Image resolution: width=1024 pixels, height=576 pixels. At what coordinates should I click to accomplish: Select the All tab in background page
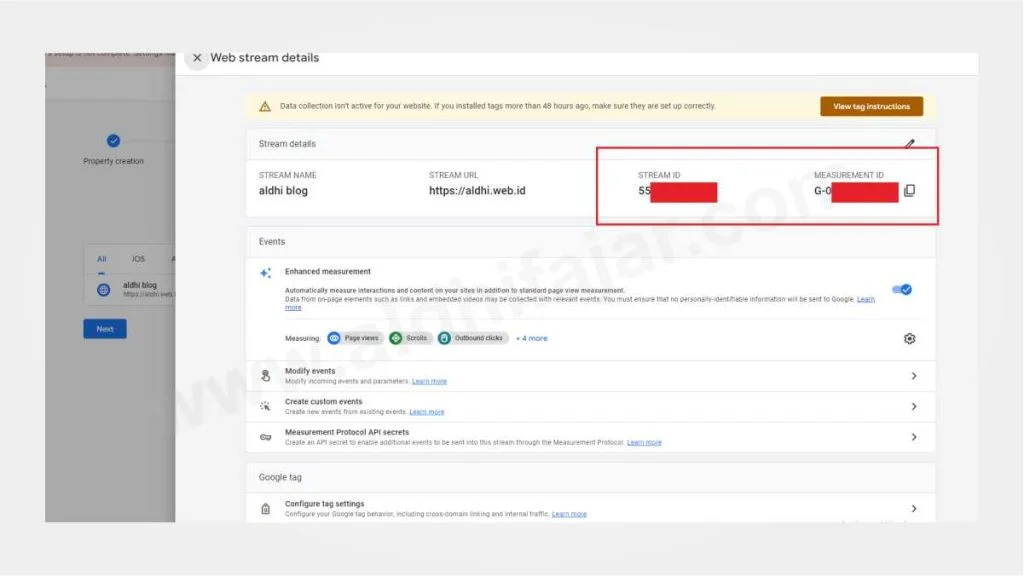[101, 259]
